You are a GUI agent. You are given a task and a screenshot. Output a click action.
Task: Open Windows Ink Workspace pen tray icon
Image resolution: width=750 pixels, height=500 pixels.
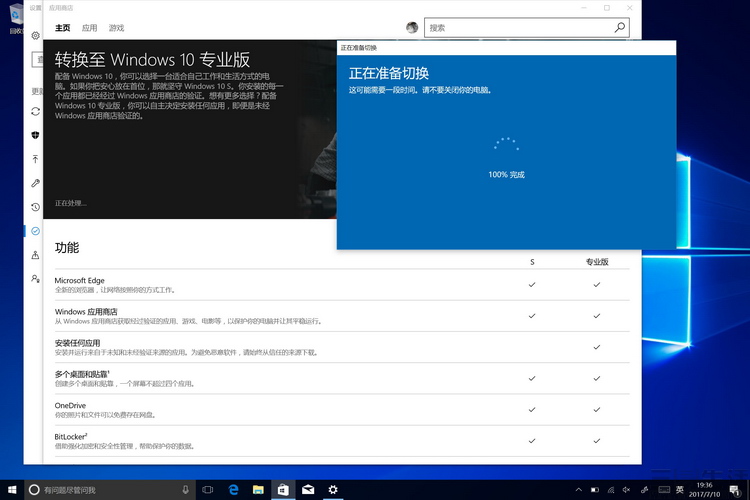click(645, 489)
